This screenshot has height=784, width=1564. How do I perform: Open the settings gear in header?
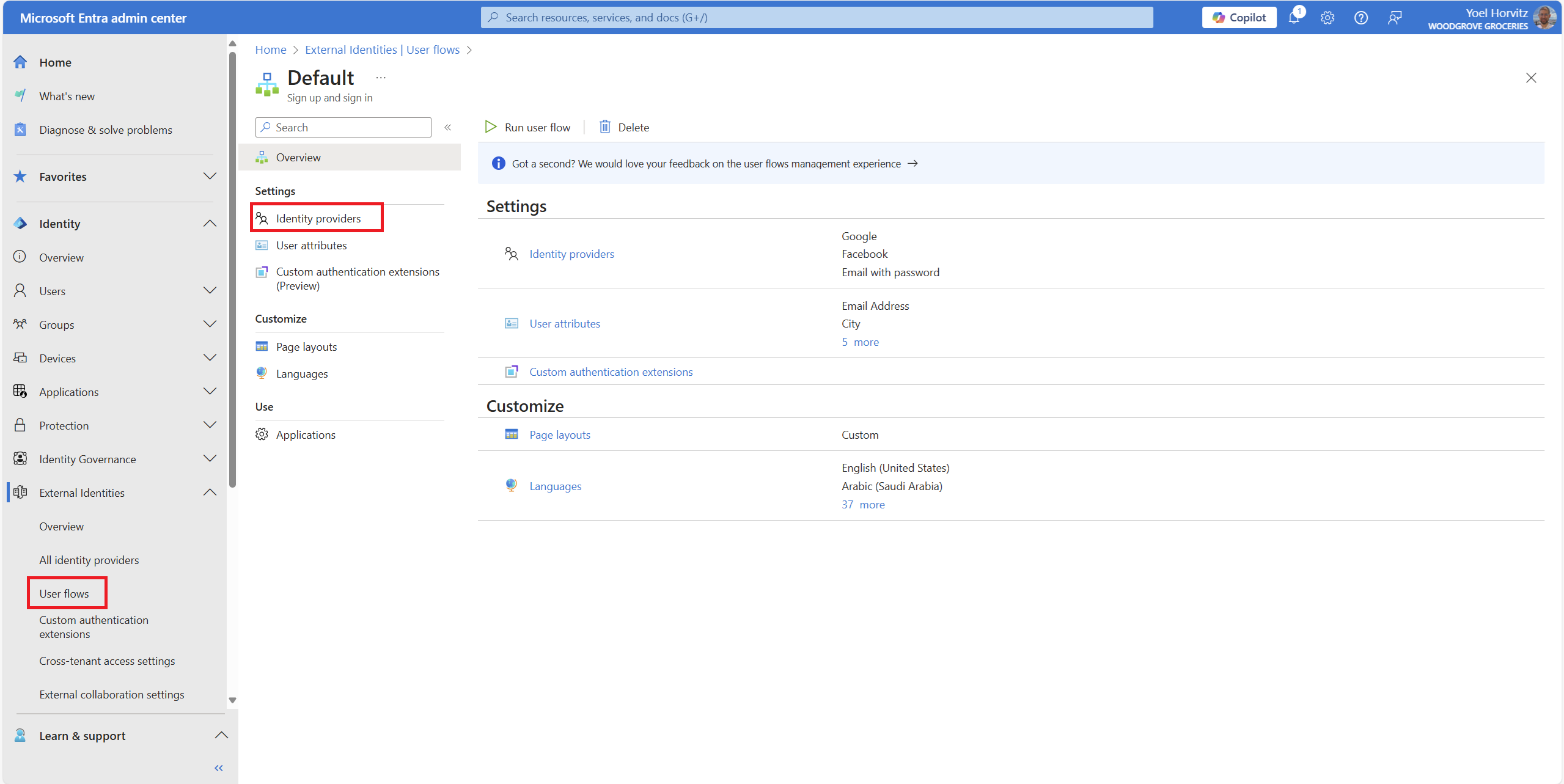[1327, 18]
